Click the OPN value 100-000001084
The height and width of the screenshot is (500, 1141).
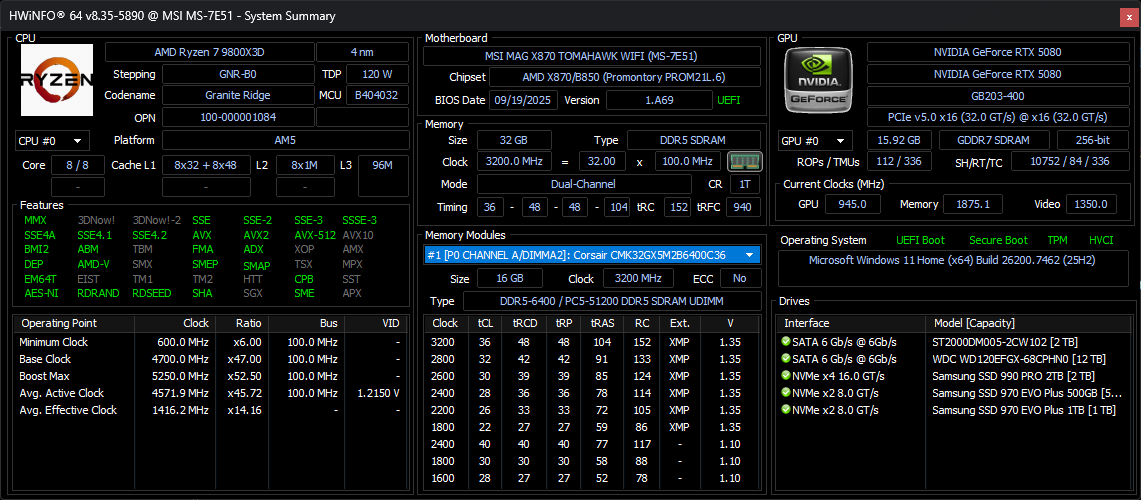(x=237, y=117)
